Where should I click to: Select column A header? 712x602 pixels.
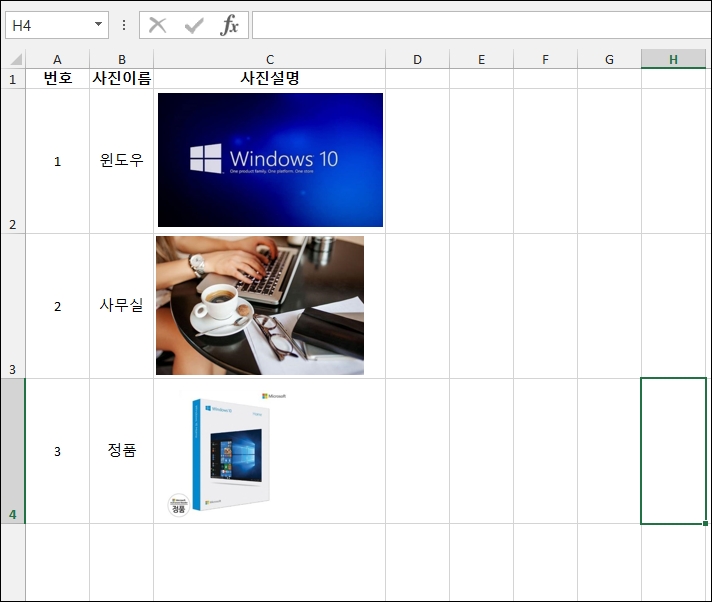pos(57,59)
